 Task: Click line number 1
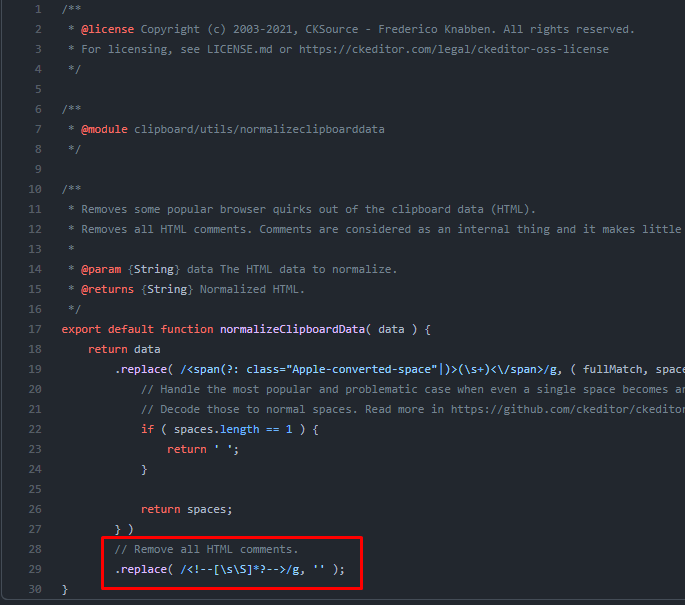(x=38, y=9)
